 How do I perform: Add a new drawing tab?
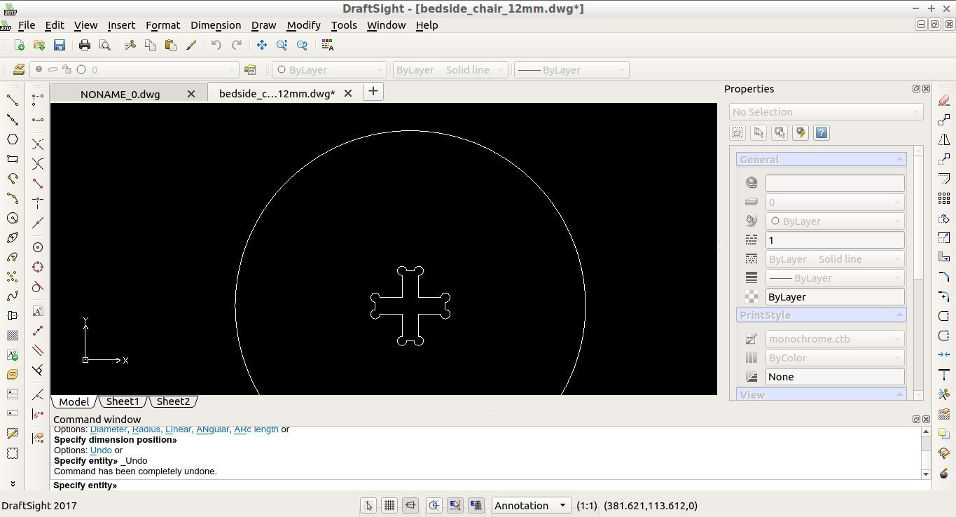pyautogui.click(x=373, y=91)
